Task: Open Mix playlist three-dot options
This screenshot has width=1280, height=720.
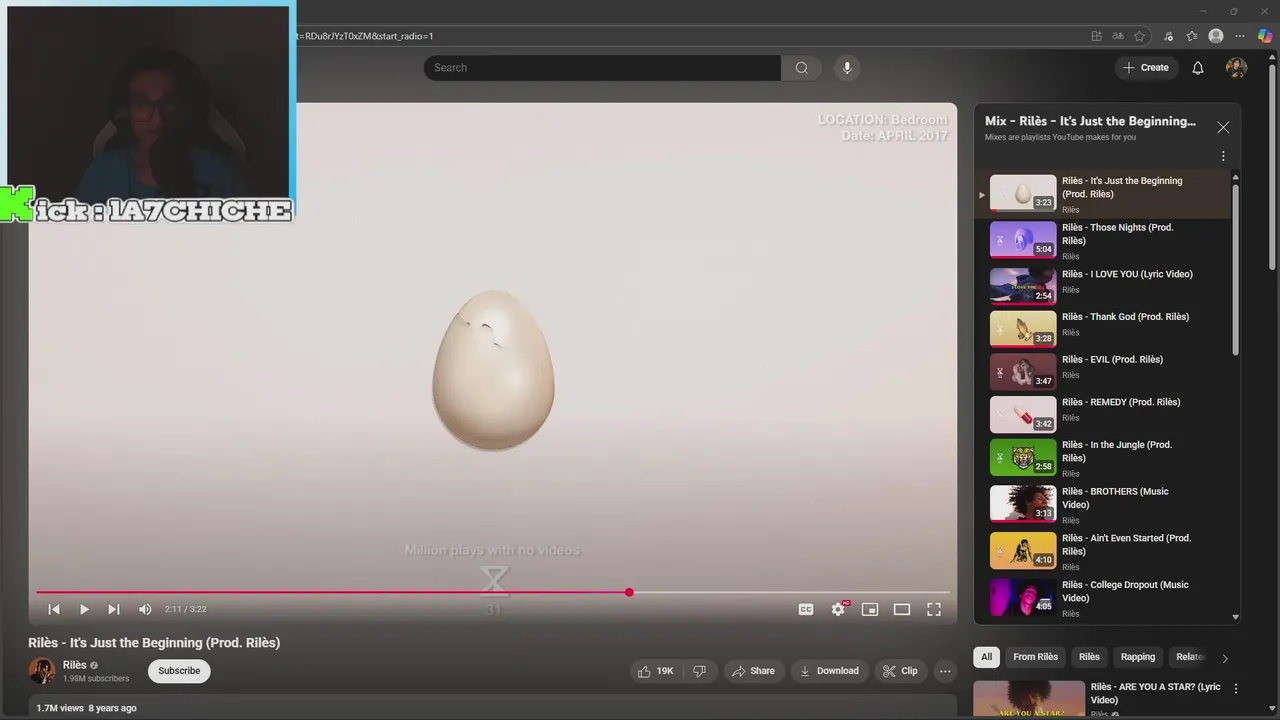Action: click(x=1223, y=156)
